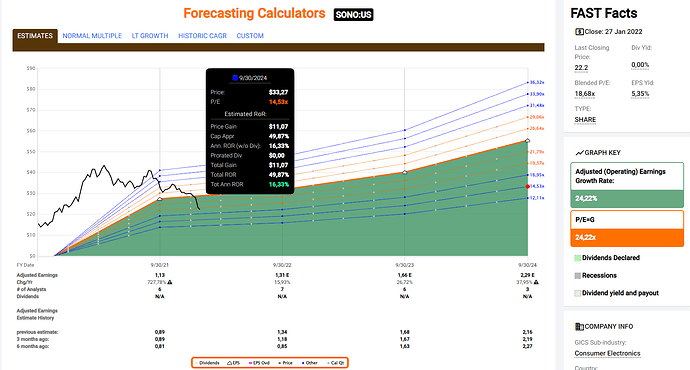The image size is (690, 370).
Task: Click the Adjusted Earnings Growth Rate box
Action: point(627,185)
